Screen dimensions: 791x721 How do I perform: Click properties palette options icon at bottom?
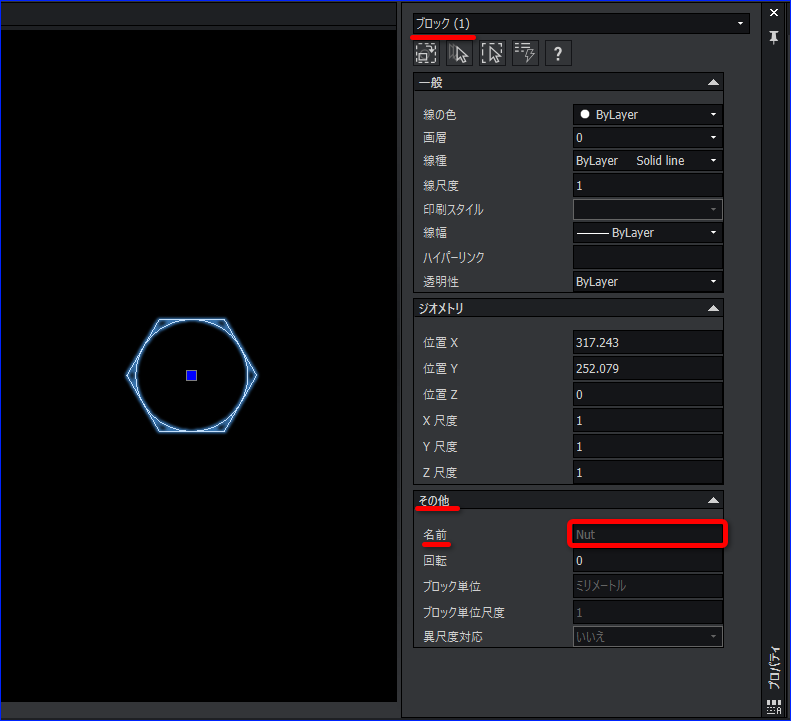coord(774,706)
